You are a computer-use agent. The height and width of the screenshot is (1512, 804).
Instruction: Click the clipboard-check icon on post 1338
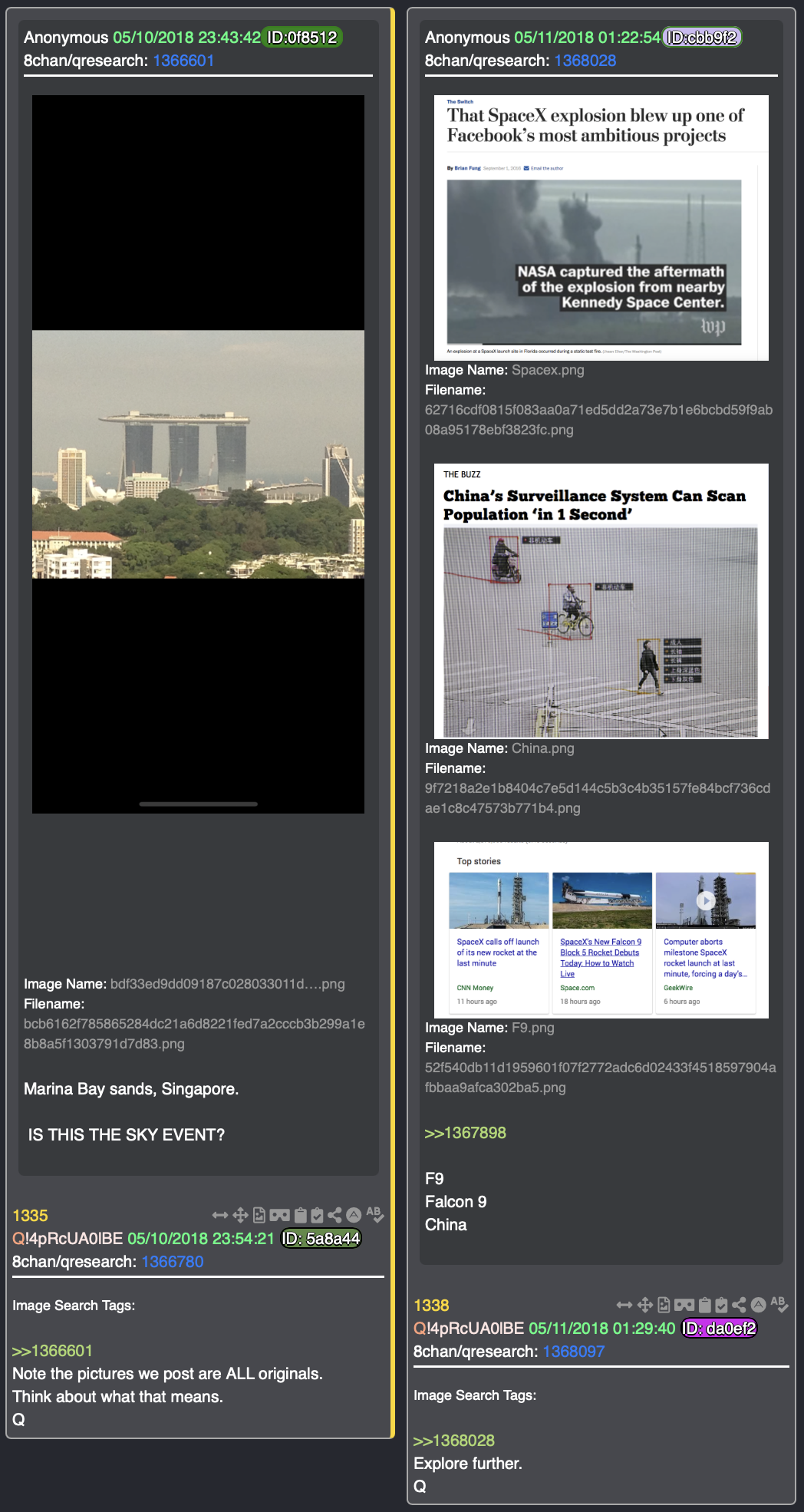click(x=721, y=1305)
